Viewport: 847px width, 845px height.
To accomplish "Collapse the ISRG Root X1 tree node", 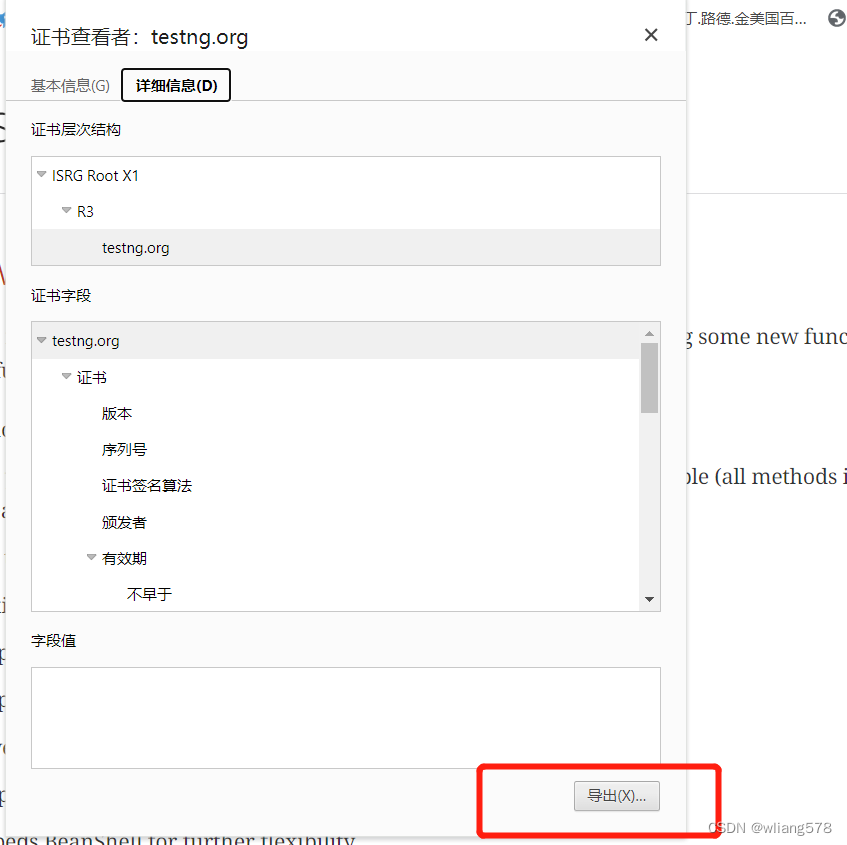I will 41,174.
